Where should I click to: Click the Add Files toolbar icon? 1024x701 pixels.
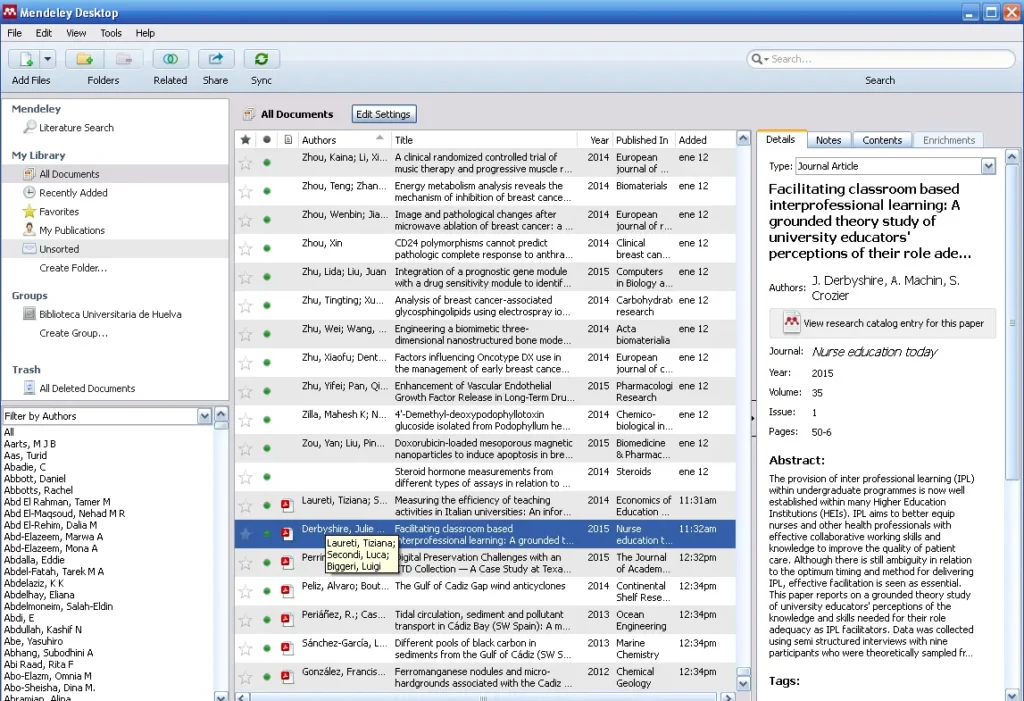[26, 60]
